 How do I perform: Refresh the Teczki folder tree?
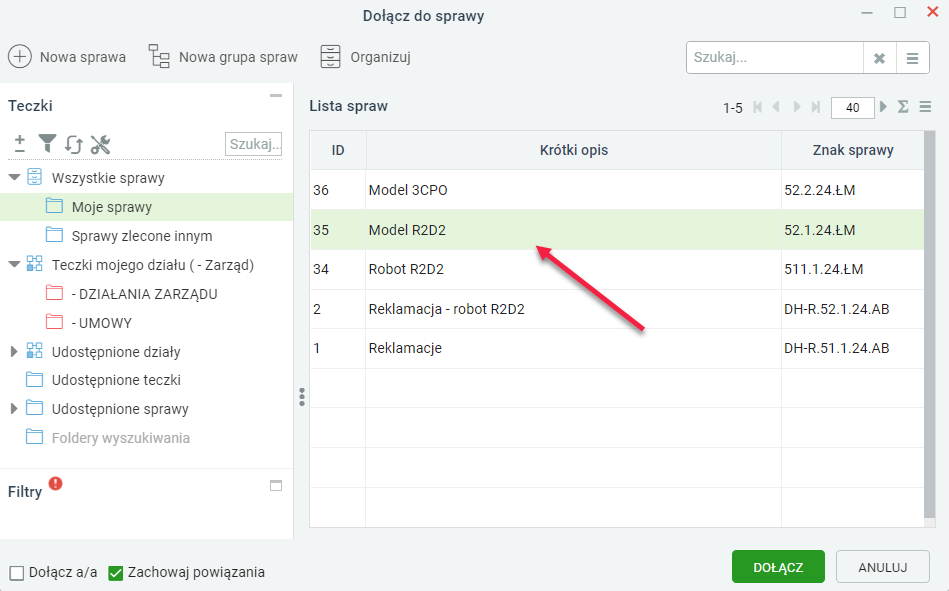[74, 144]
